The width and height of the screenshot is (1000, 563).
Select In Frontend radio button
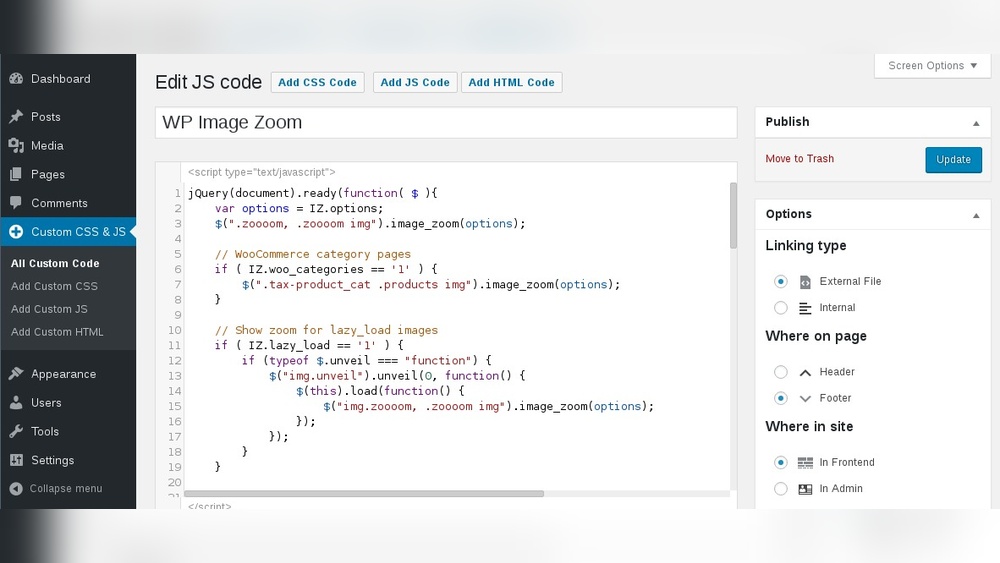point(781,462)
